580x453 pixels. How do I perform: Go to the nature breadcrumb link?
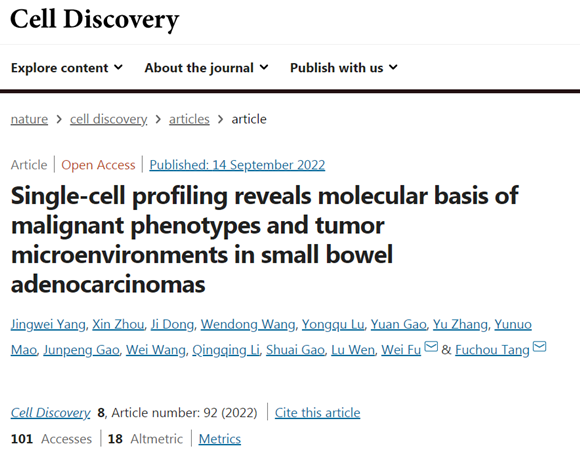pos(29,119)
